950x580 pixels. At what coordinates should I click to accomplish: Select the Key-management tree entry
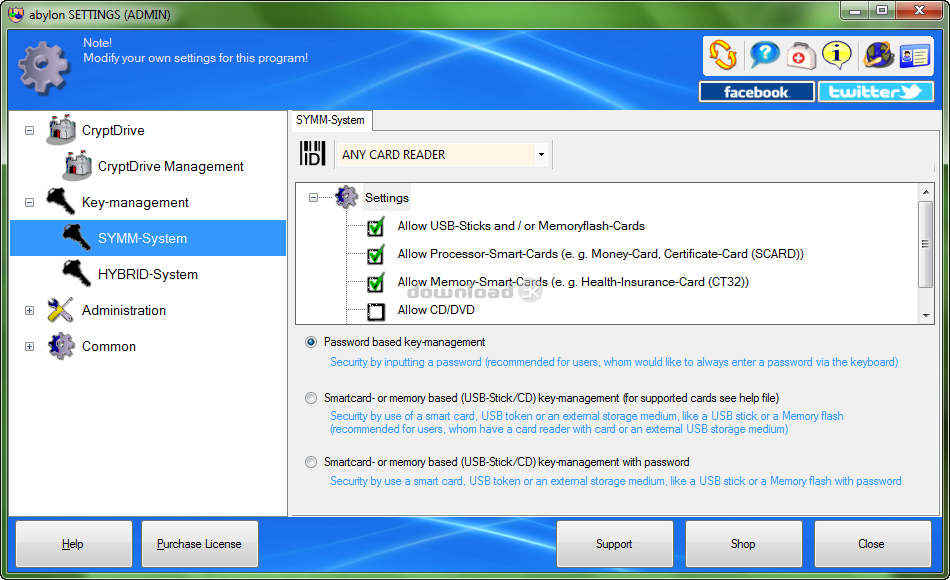click(135, 202)
